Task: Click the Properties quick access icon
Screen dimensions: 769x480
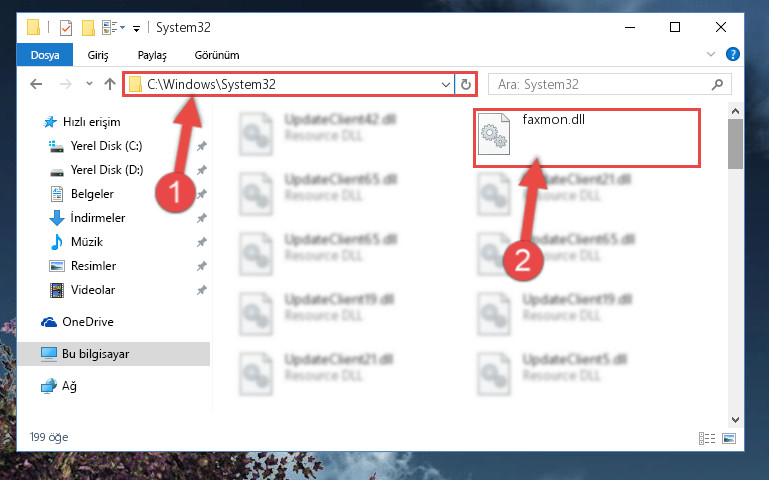Action: point(66,28)
